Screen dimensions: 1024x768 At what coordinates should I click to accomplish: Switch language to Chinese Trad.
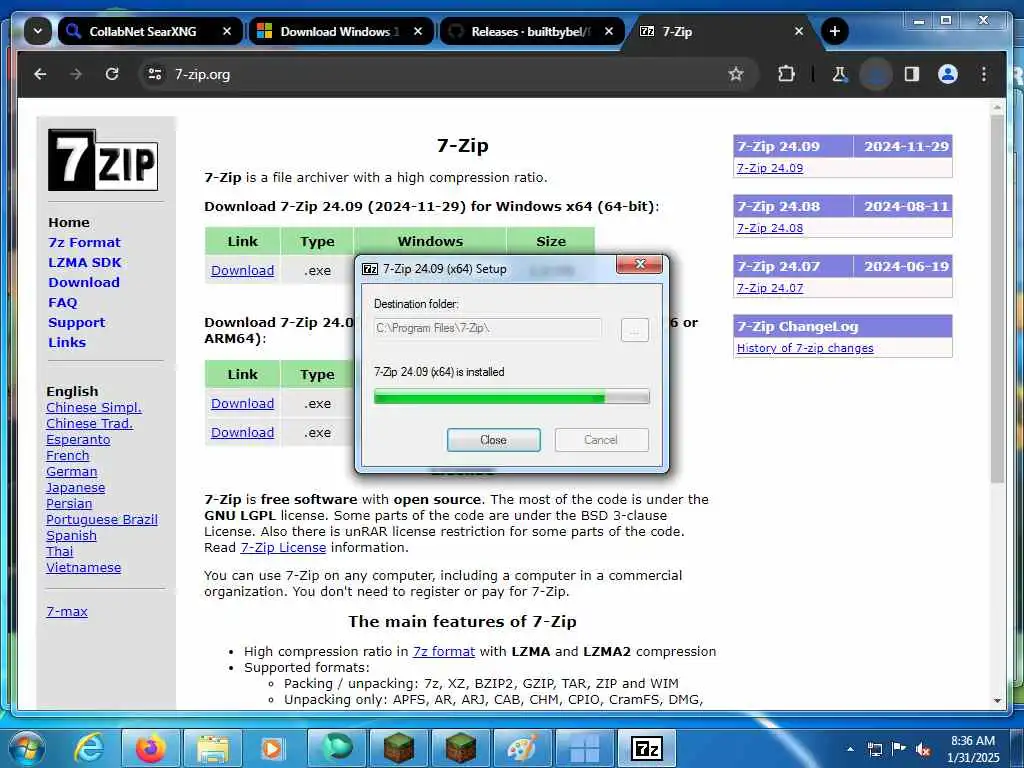pos(89,424)
